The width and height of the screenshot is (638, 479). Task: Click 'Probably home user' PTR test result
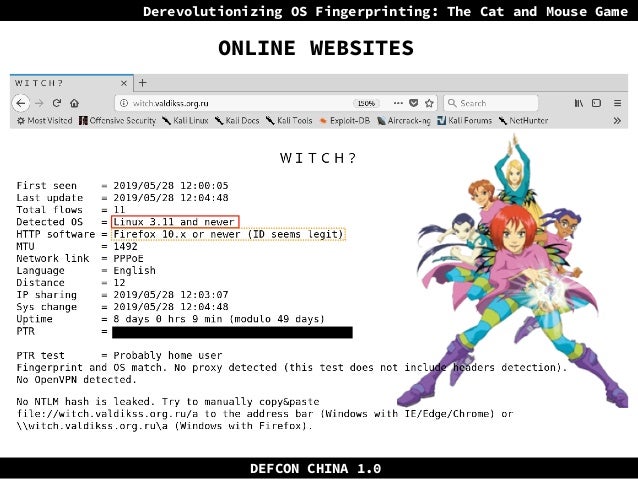pos(168,355)
